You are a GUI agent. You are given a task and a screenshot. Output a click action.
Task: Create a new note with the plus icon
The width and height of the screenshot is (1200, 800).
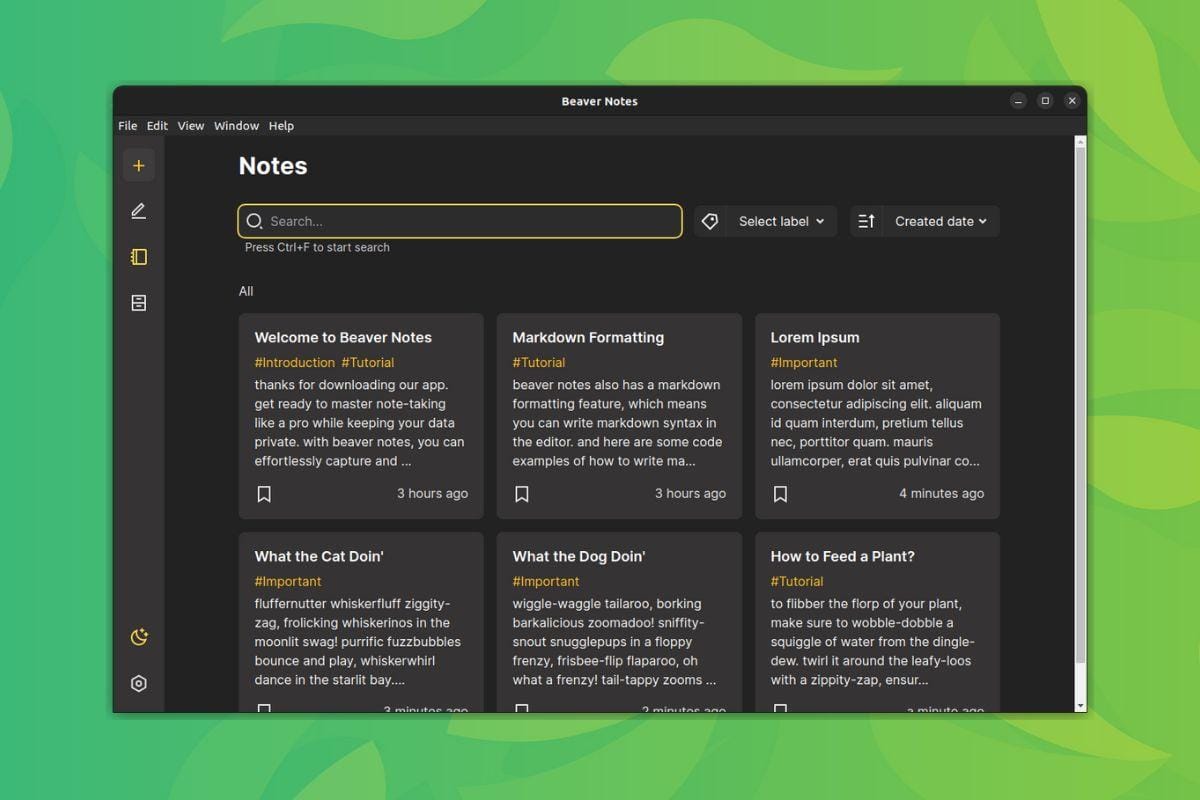pos(139,164)
